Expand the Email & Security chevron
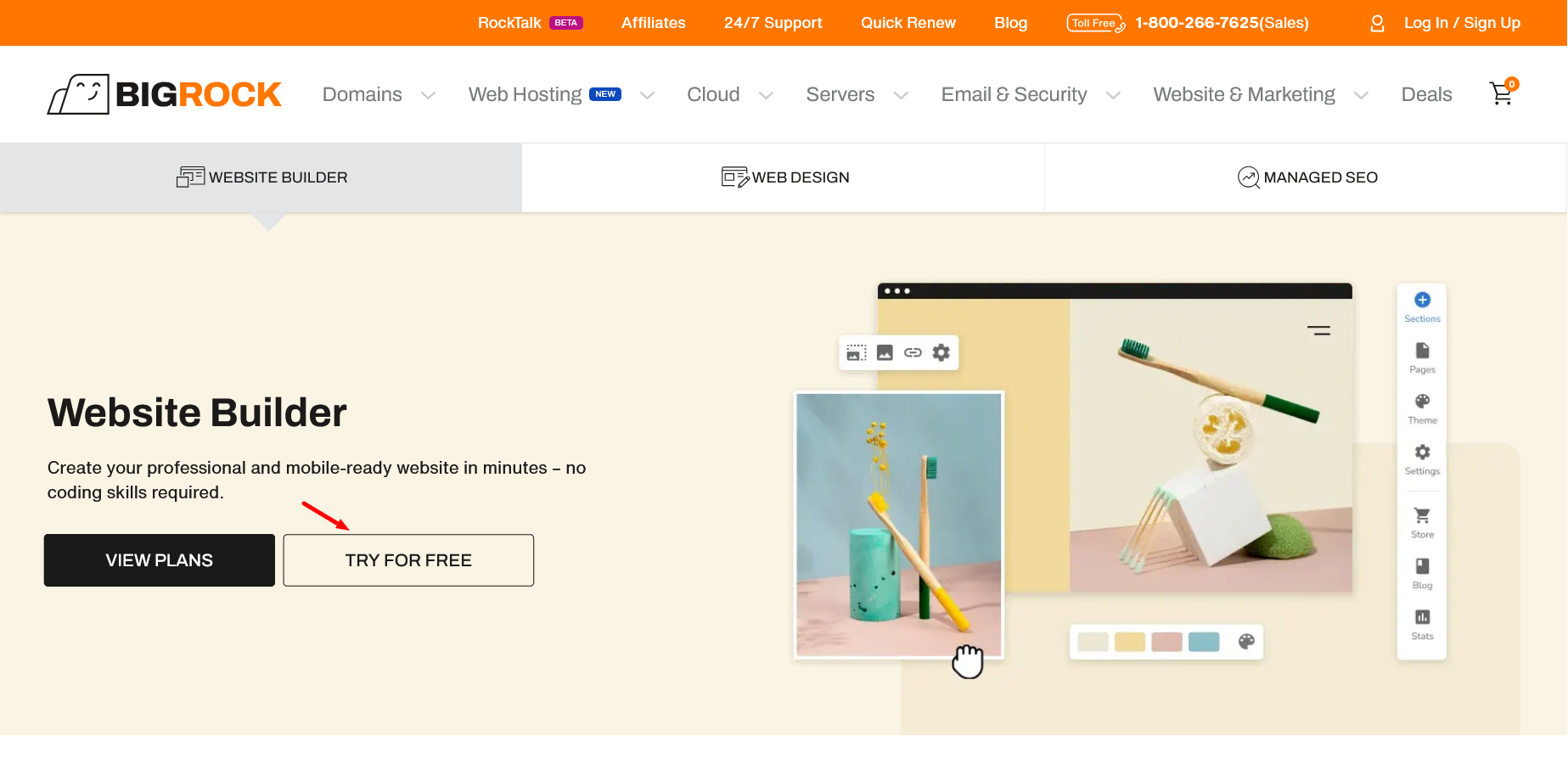This screenshot has width=1568, height=770. pyautogui.click(x=1114, y=96)
